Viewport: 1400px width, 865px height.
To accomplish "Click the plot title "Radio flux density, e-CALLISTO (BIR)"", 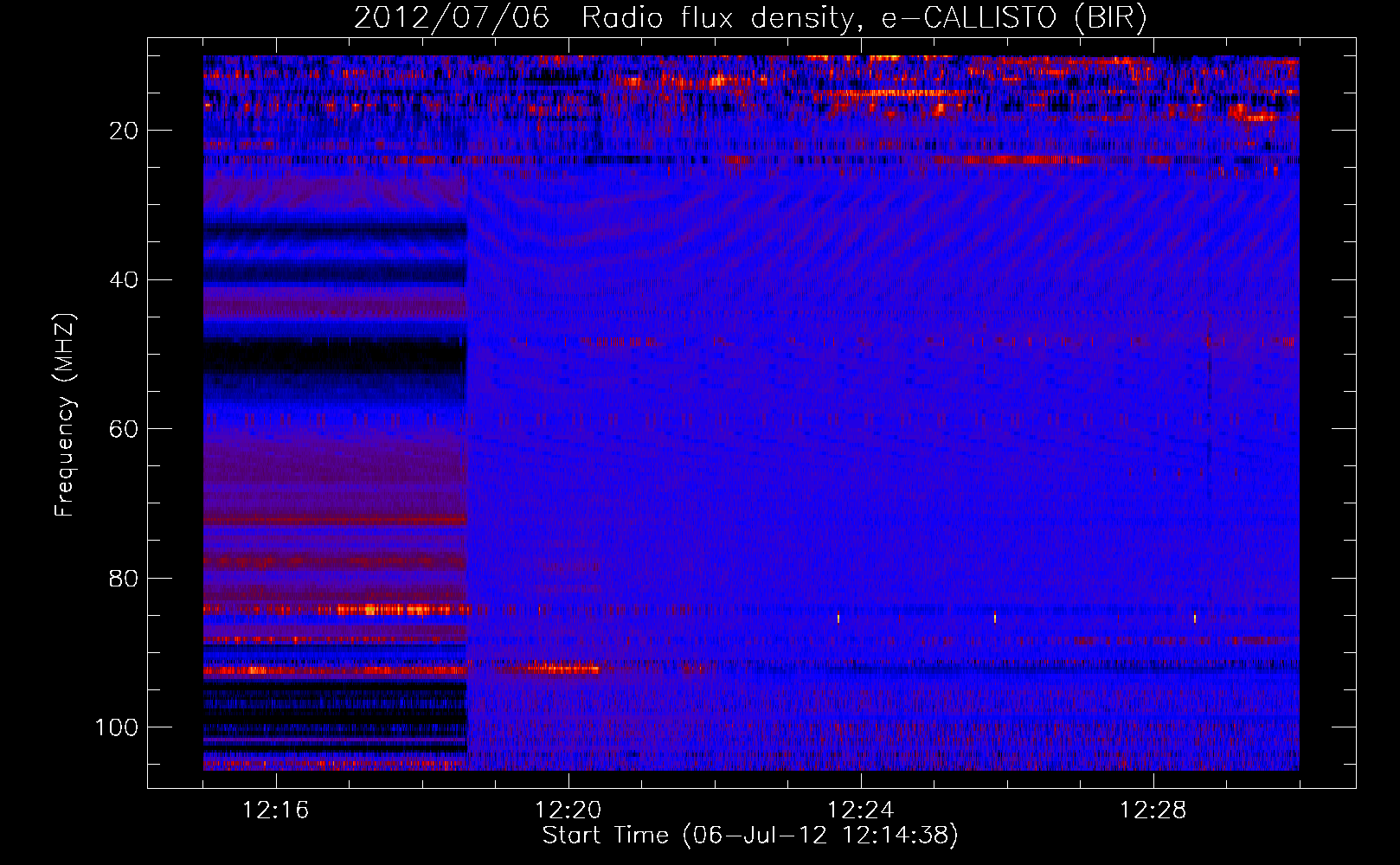I will click(x=864, y=17).
